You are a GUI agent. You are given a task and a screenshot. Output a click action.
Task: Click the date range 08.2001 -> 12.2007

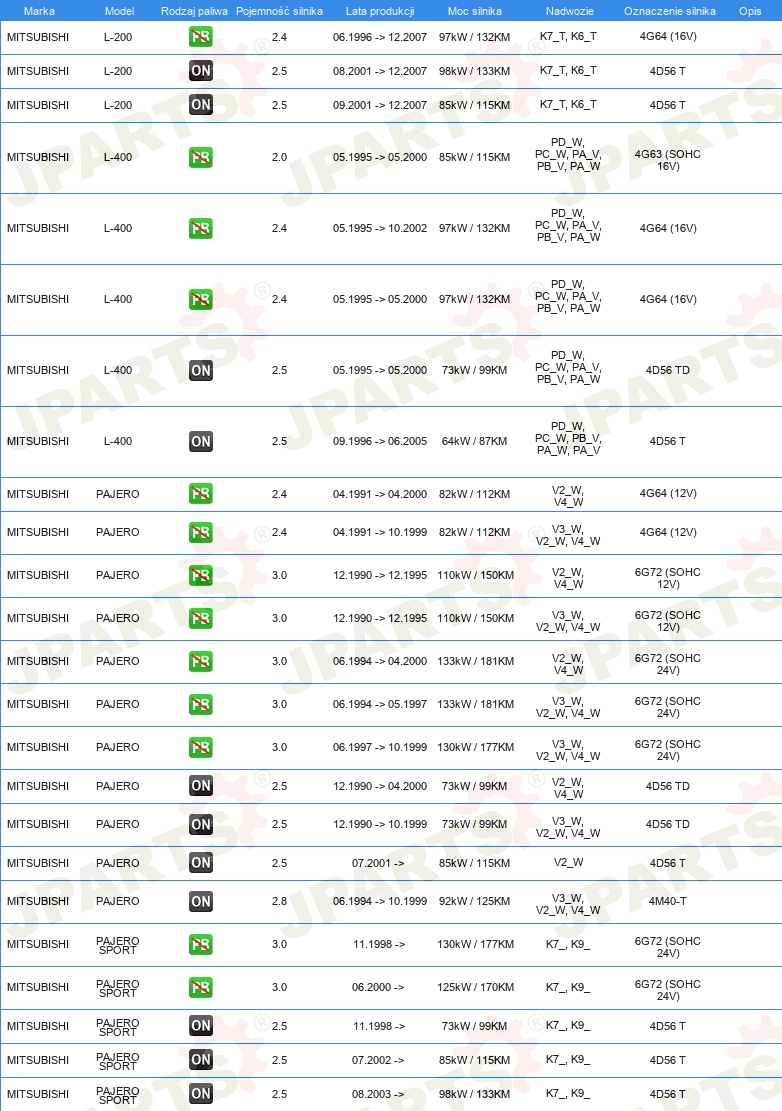pyautogui.click(x=380, y=71)
